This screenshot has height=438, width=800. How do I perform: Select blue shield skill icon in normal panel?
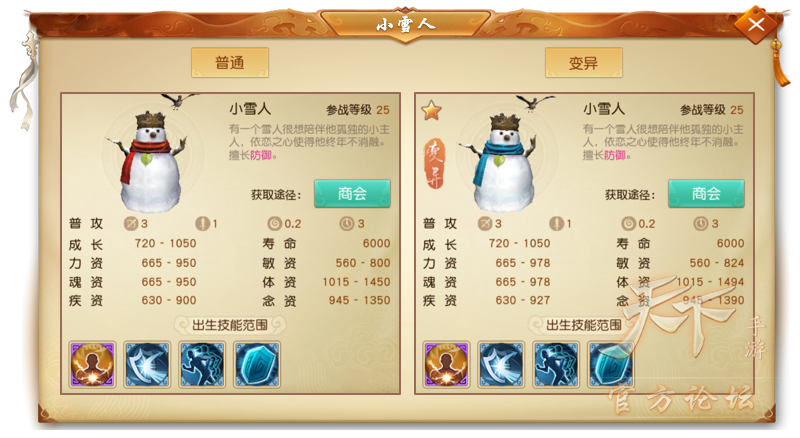[258, 364]
